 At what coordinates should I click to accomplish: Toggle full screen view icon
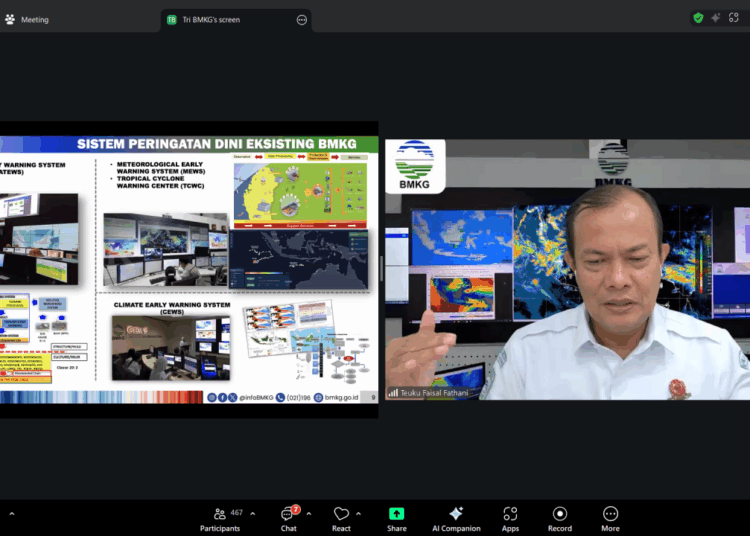point(734,18)
